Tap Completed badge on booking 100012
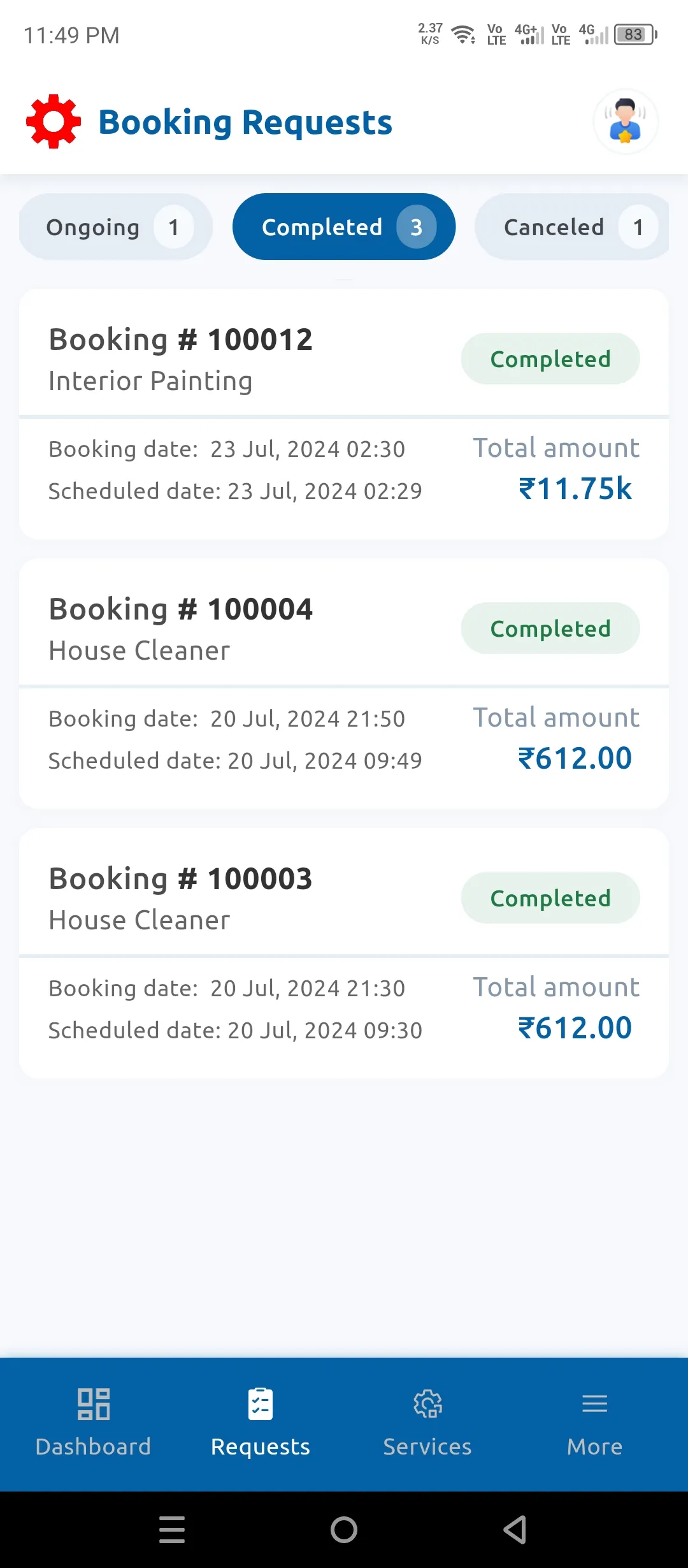 550,359
